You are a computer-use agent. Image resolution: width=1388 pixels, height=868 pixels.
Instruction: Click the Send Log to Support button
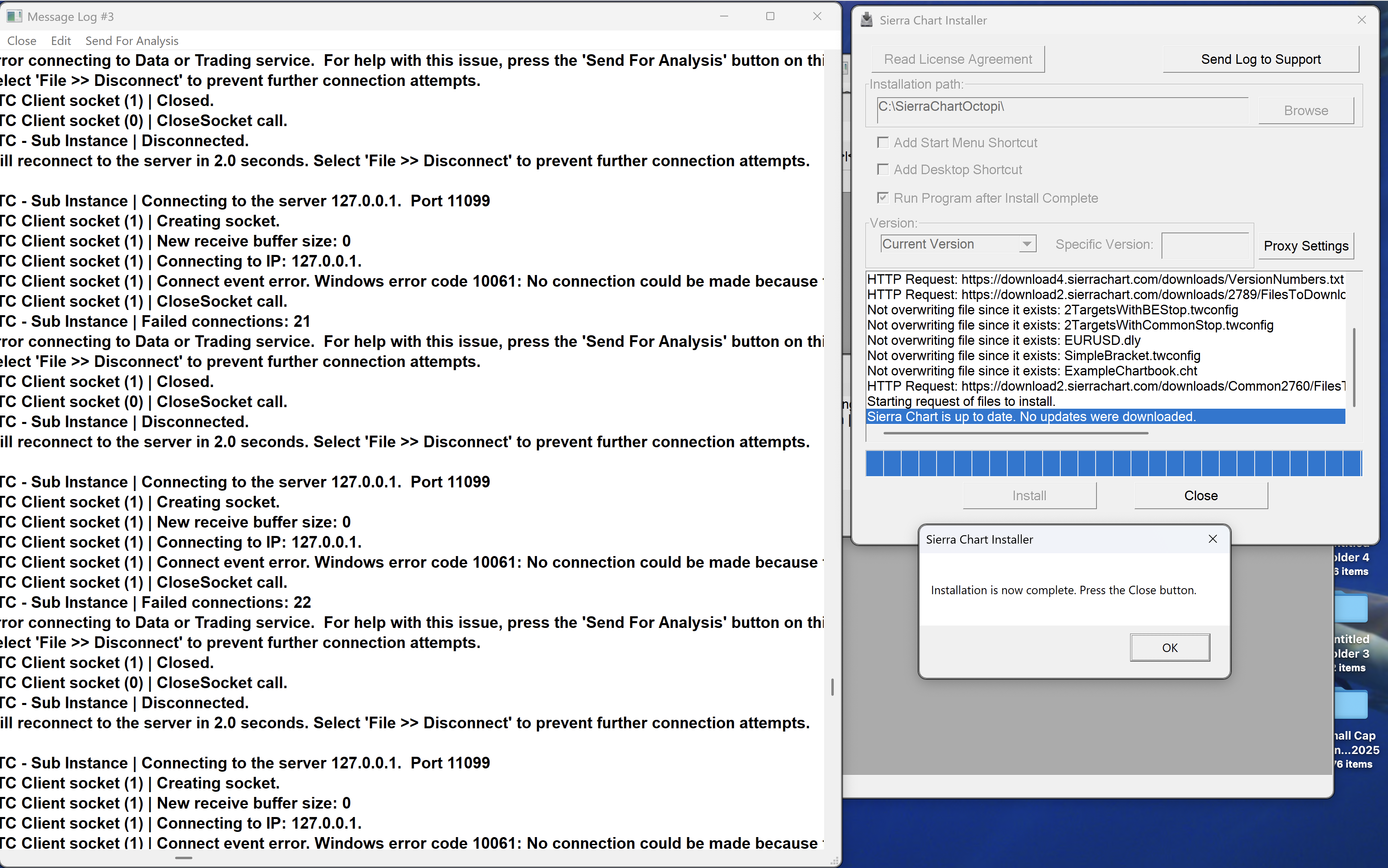1261,59
